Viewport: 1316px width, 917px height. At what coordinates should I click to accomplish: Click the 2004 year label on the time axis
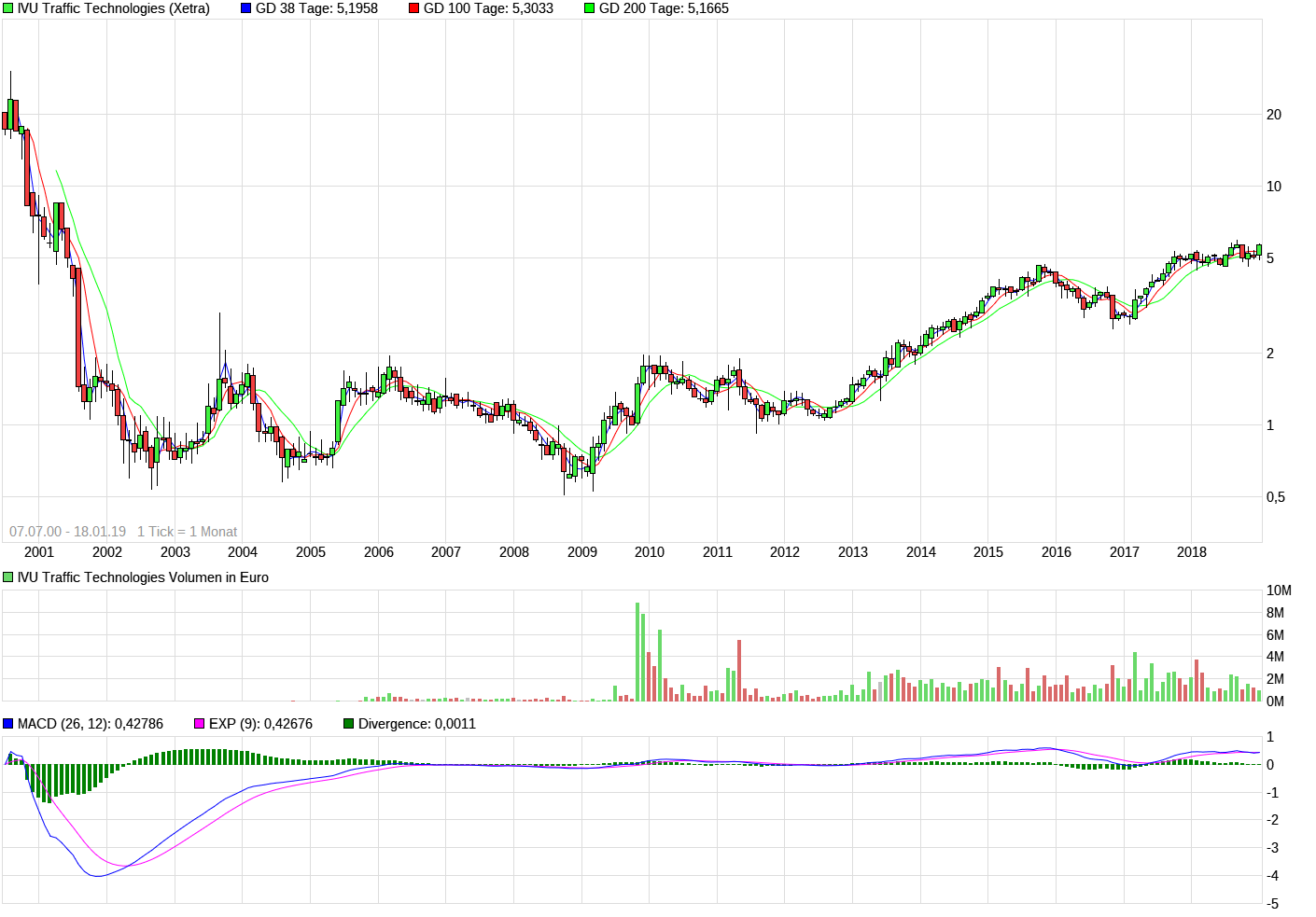(x=243, y=552)
